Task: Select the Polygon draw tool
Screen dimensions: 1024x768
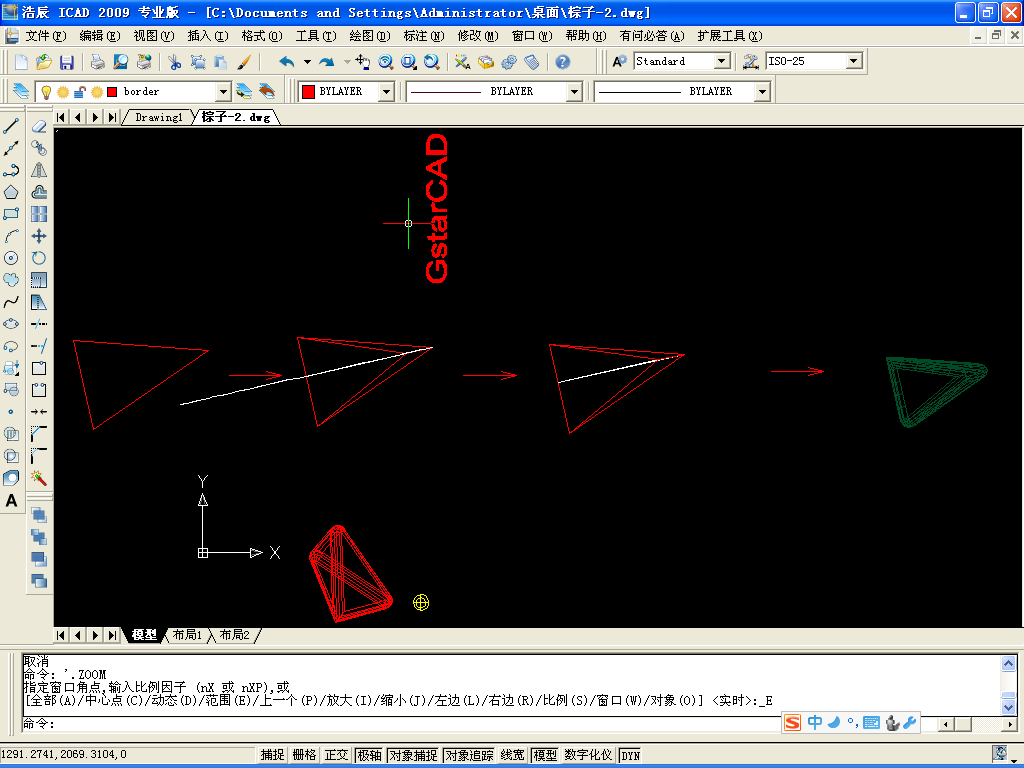Action: pos(11,192)
